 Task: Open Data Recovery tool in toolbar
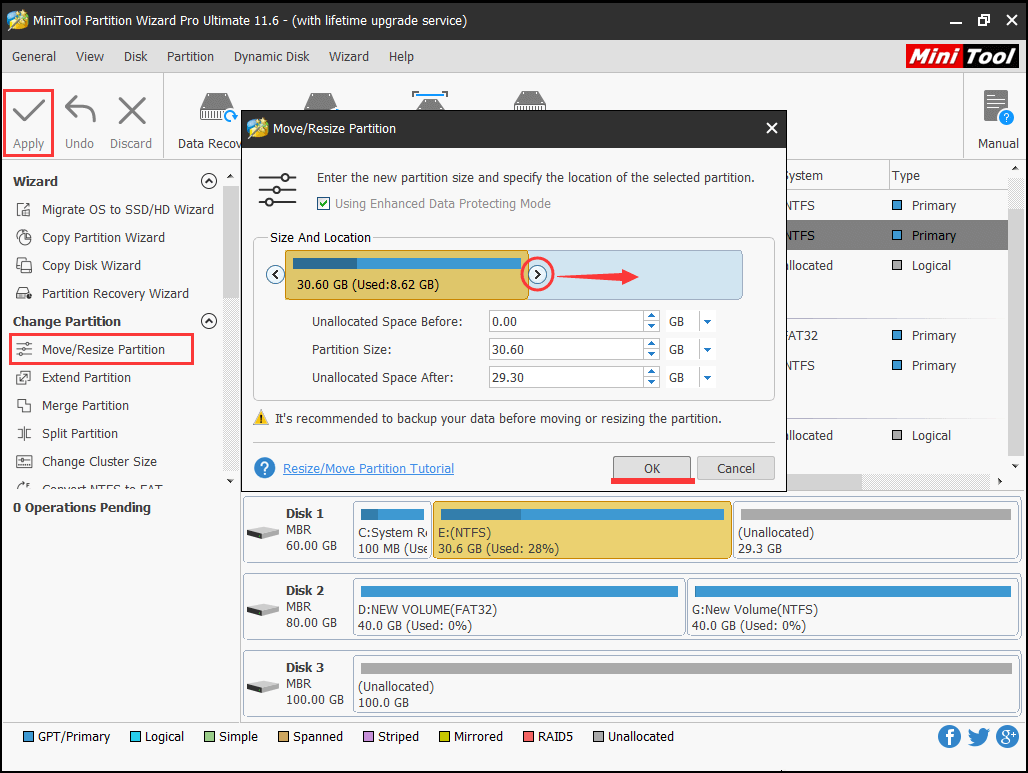coord(217,108)
